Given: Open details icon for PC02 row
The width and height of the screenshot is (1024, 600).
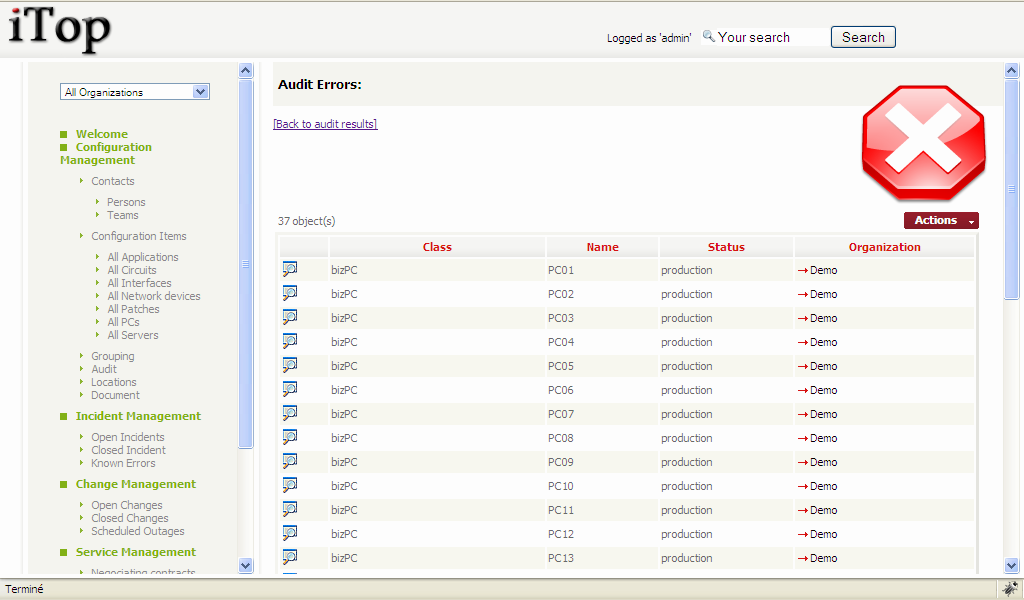Looking at the screenshot, I should [290, 293].
